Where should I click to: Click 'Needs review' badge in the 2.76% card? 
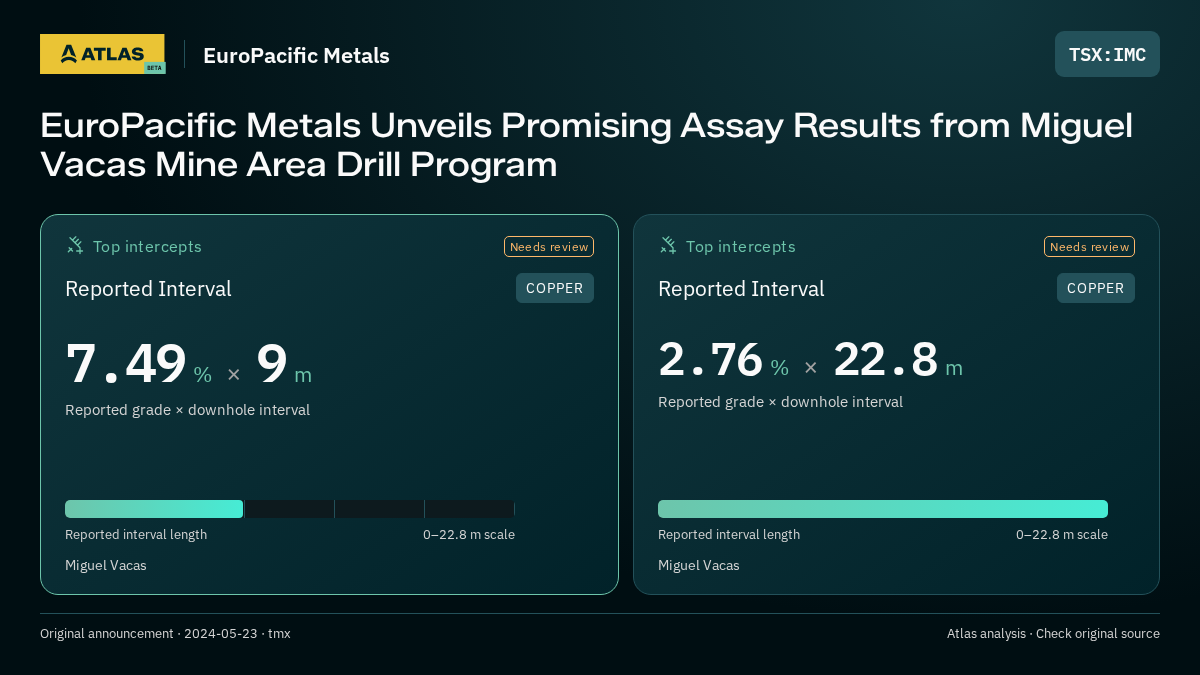tap(1089, 247)
